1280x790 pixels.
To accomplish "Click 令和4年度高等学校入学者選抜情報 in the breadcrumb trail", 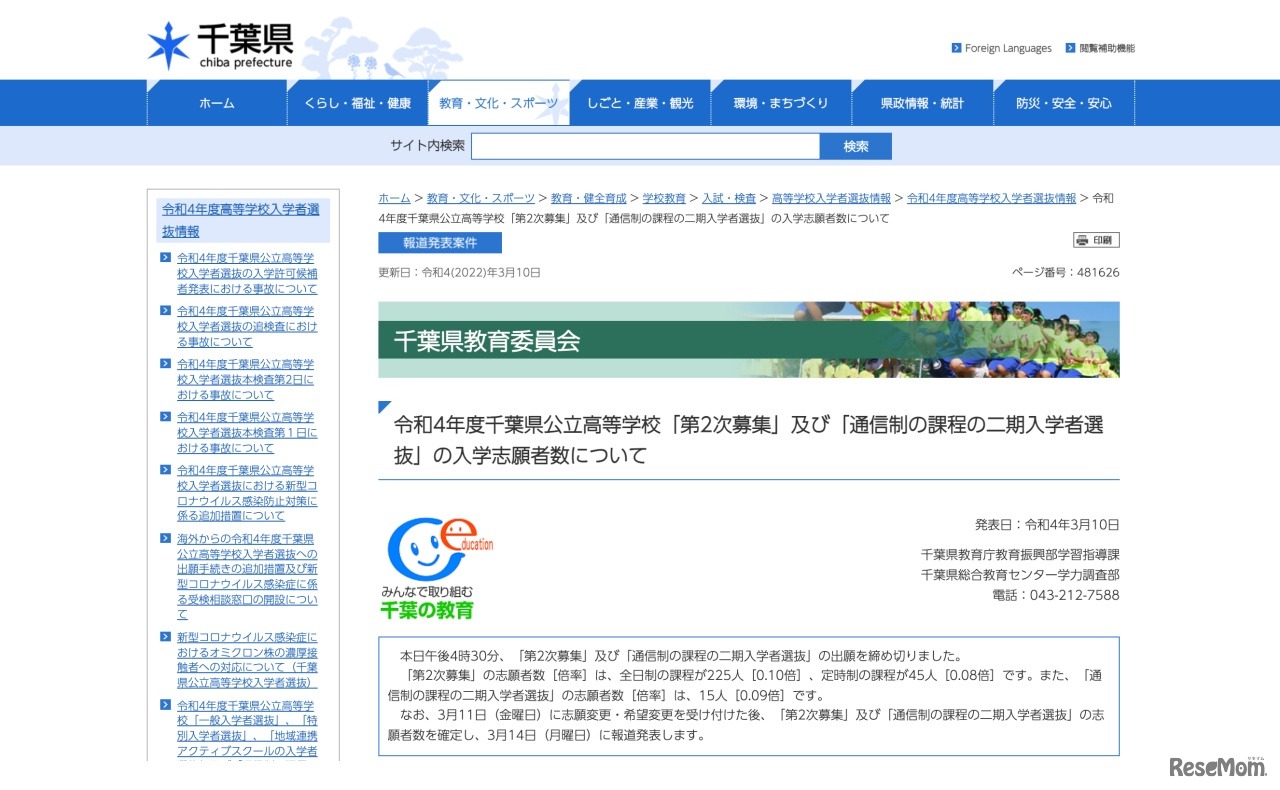I will [x=992, y=198].
